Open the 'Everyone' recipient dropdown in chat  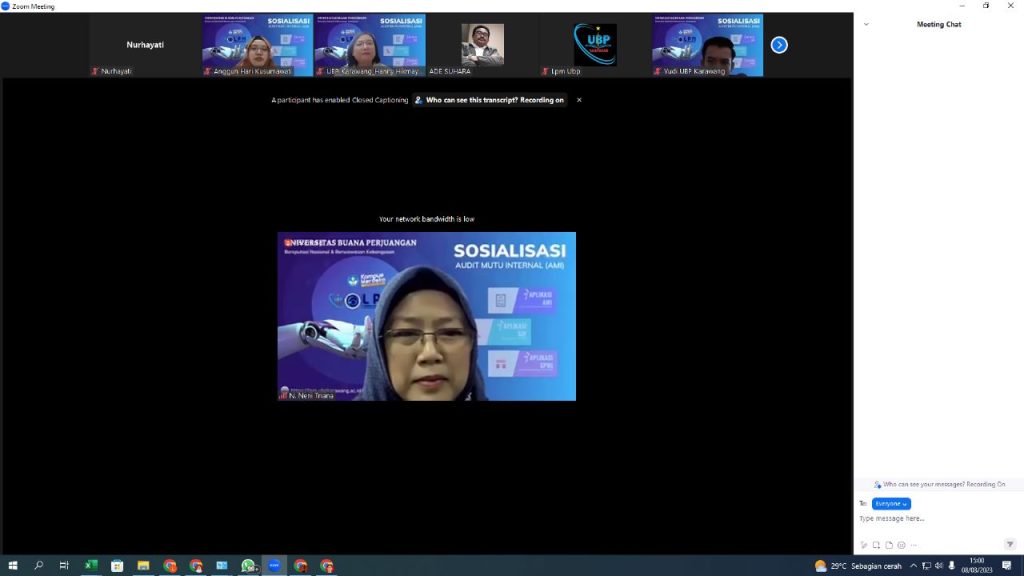coord(891,504)
